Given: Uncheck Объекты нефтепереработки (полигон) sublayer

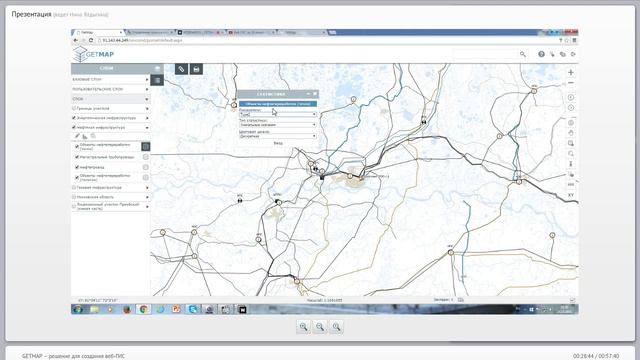Looking at the screenshot, I should click(x=77, y=177).
